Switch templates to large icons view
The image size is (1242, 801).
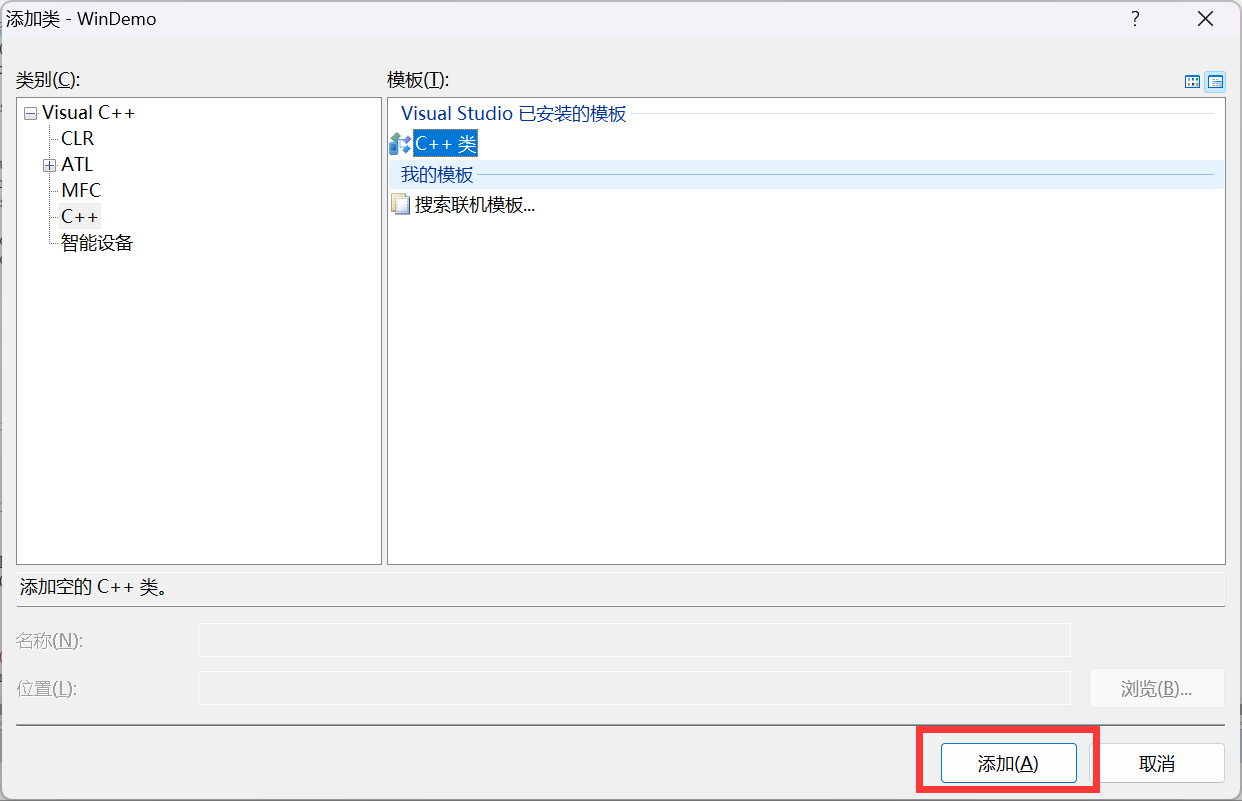1192,82
